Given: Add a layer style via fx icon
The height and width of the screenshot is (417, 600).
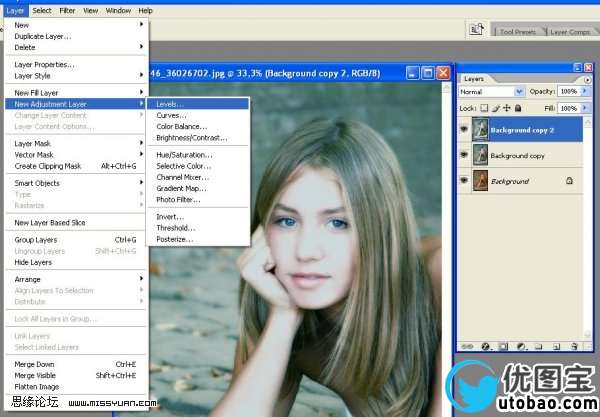Looking at the screenshot, I should click(x=486, y=346).
